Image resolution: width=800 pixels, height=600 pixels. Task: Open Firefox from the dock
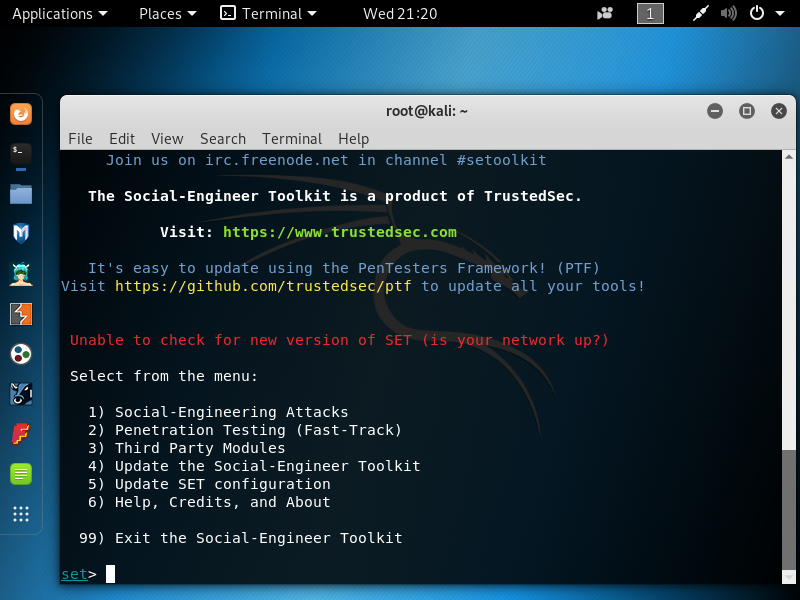tap(21, 114)
